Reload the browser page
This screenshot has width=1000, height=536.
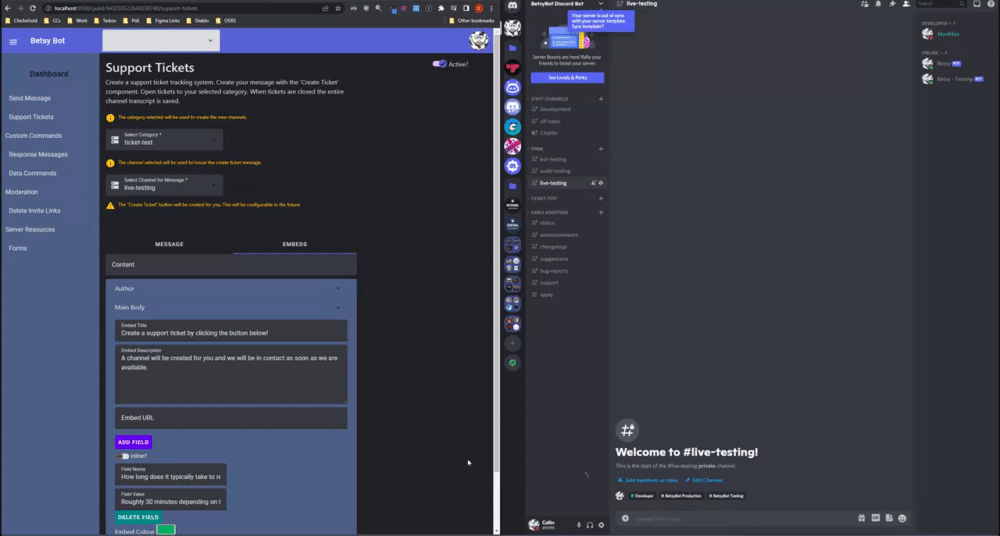33,8
